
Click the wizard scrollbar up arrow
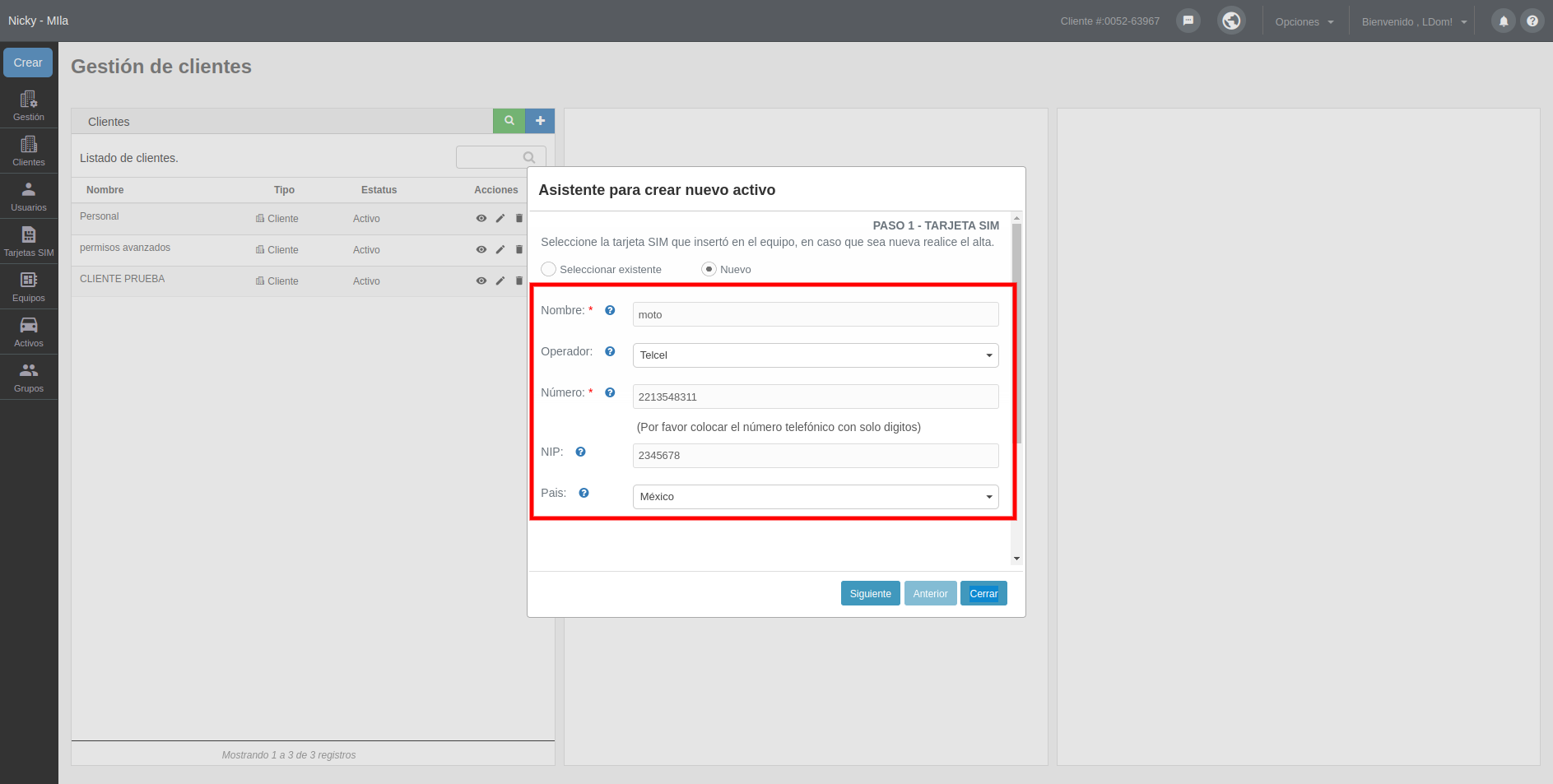[x=1016, y=218]
